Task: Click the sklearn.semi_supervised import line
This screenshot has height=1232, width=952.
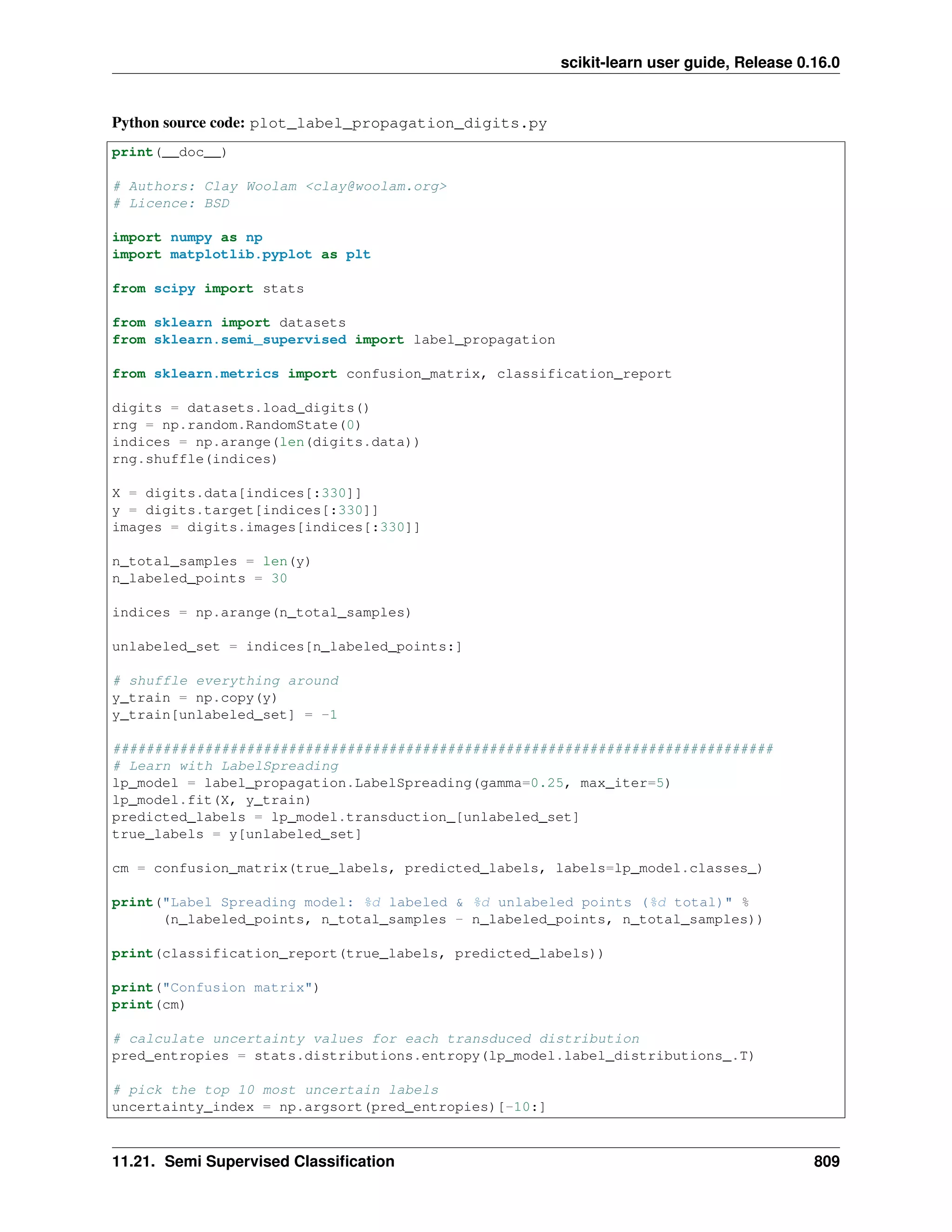Action: [x=333, y=339]
